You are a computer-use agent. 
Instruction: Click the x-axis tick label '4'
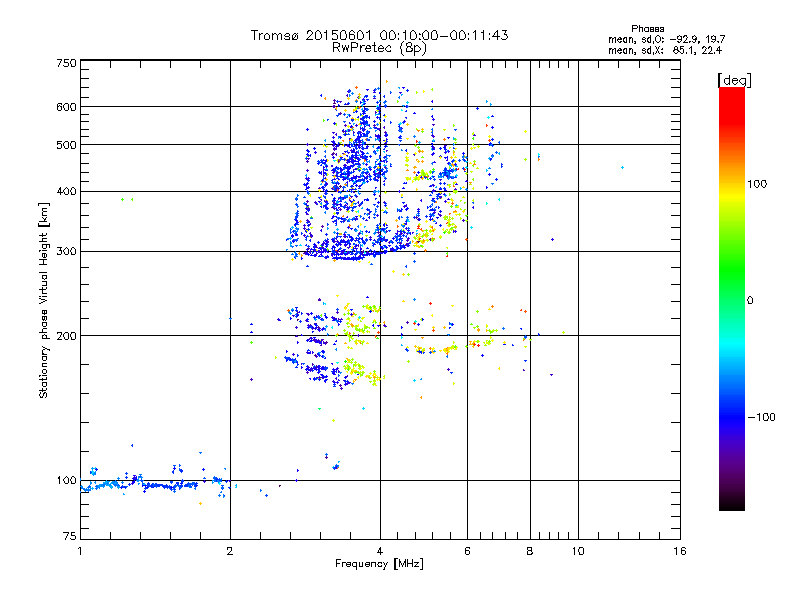click(380, 551)
